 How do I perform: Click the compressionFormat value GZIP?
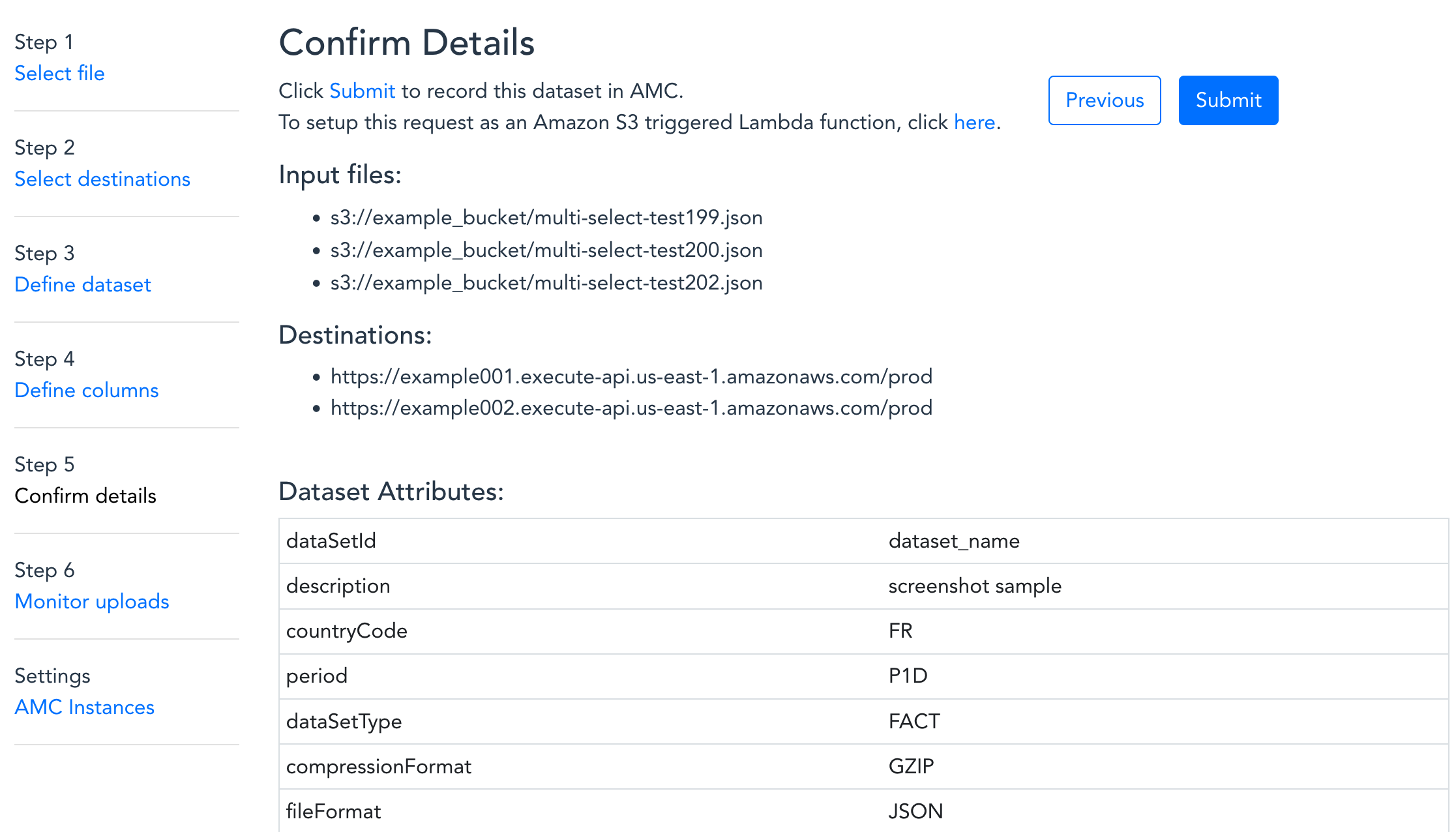pos(912,766)
